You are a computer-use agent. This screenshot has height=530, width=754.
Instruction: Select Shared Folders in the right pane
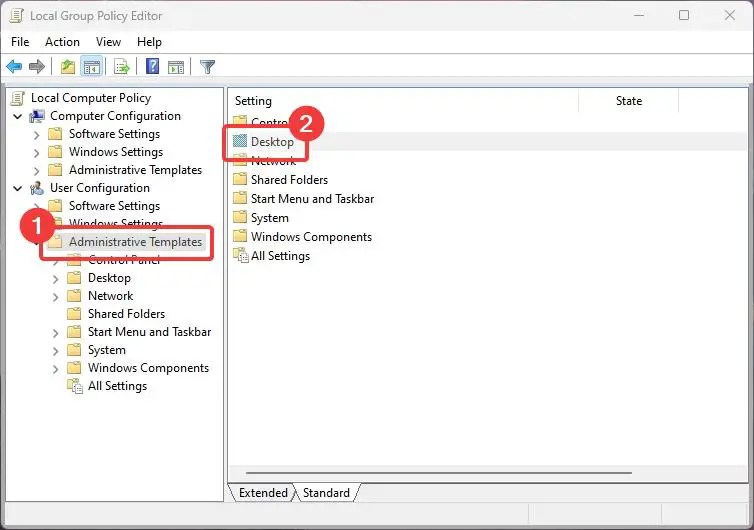pyautogui.click(x=289, y=179)
